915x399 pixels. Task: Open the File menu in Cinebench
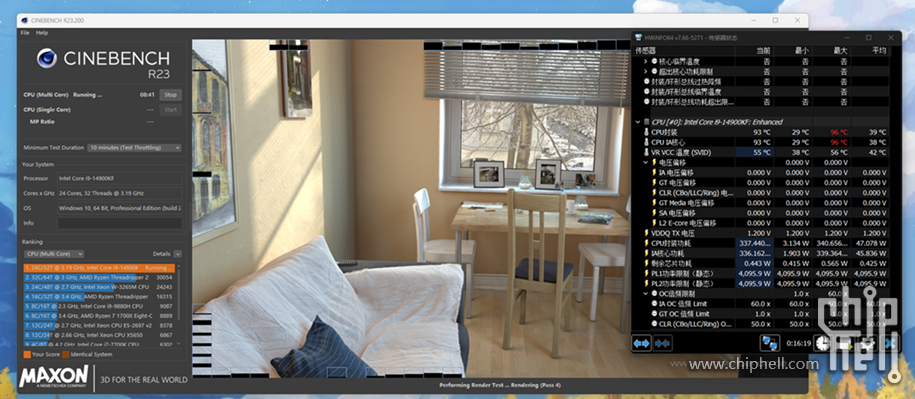25,33
